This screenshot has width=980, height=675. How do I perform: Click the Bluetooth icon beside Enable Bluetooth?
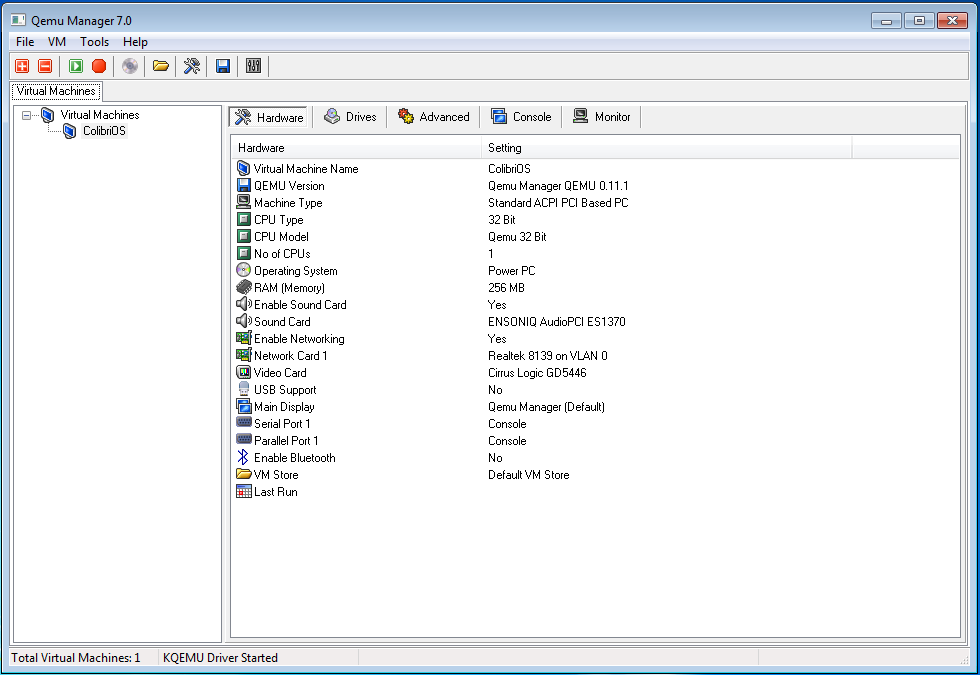(x=244, y=457)
